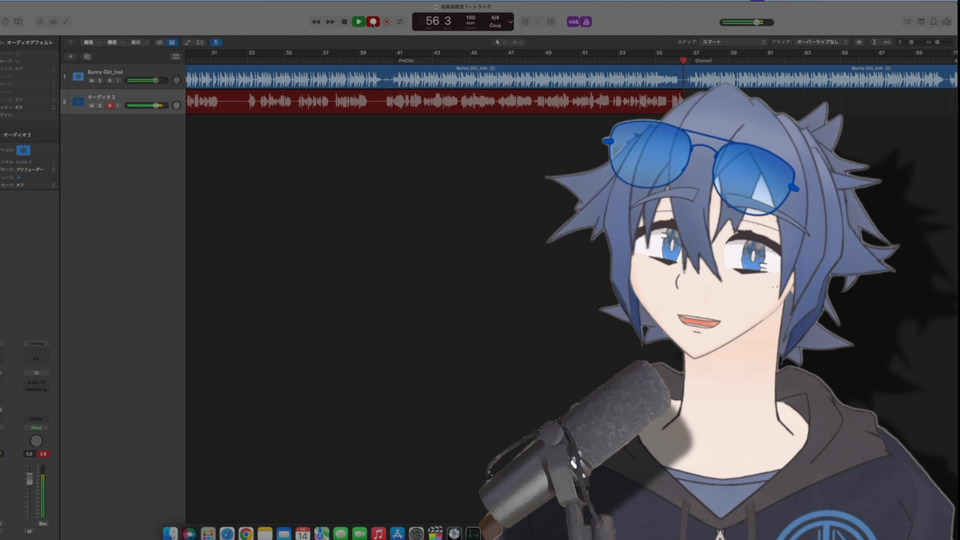Open the Note Pads icon
Screen dimensions: 960x540
(921, 21)
